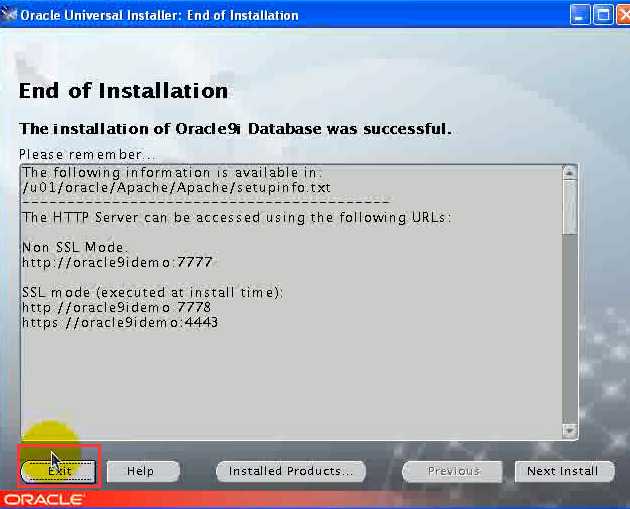630x509 pixels.
Task: Click the installation was successful message
Action: [x=235, y=129]
